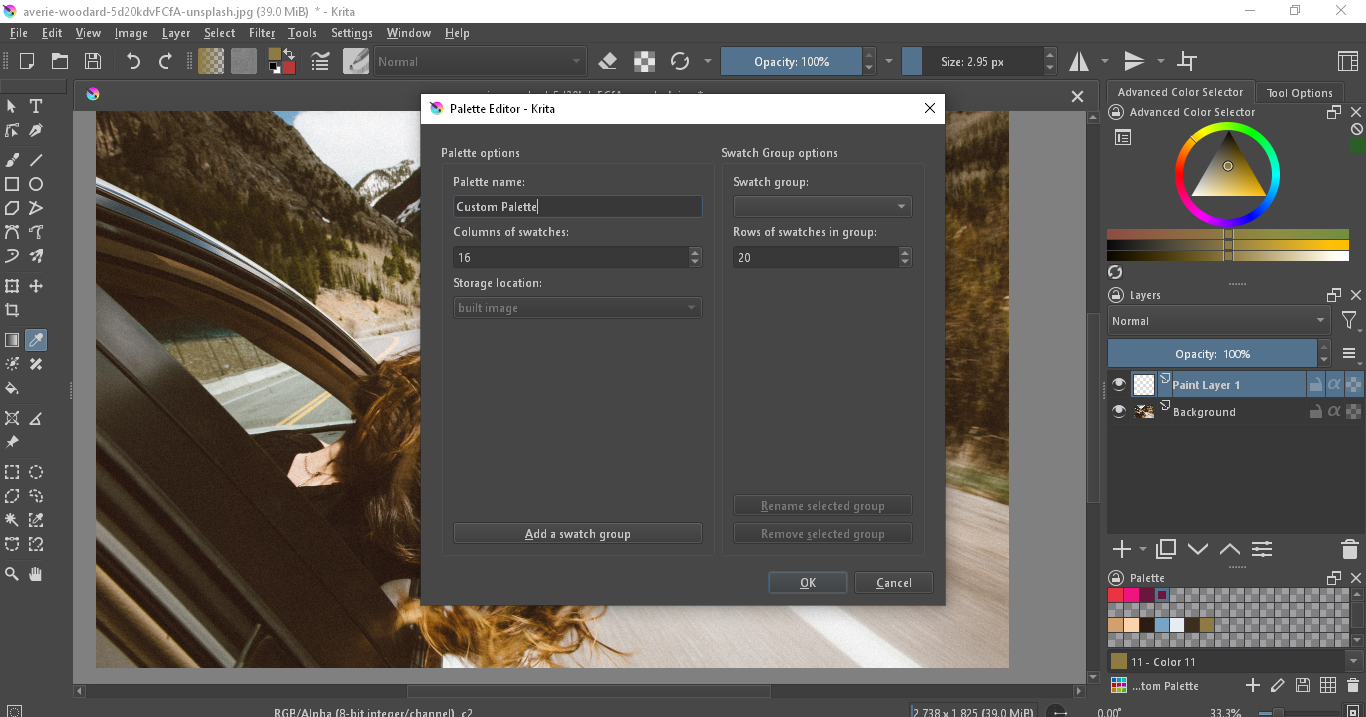Open layer properties sliders icon

[1262, 549]
